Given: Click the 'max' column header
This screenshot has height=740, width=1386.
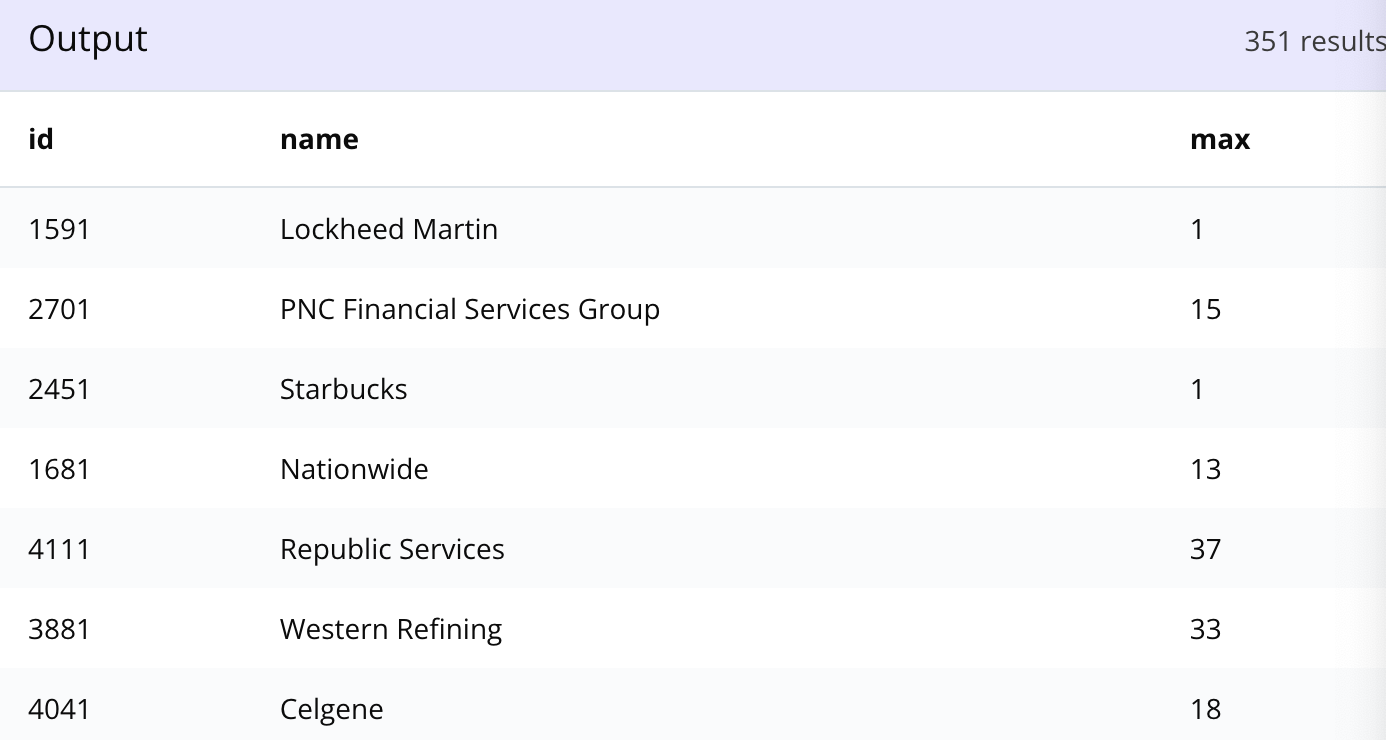Looking at the screenshot, I should (1220, 139).
